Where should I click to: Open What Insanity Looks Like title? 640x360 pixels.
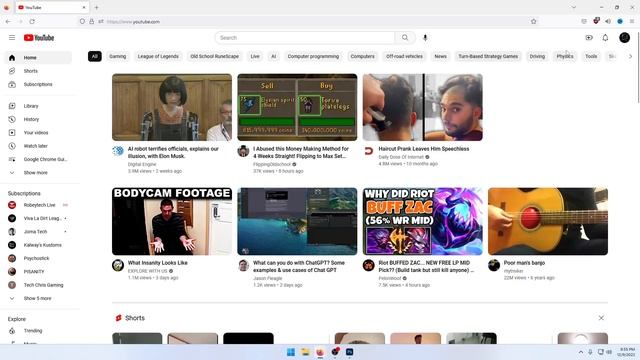158,263
